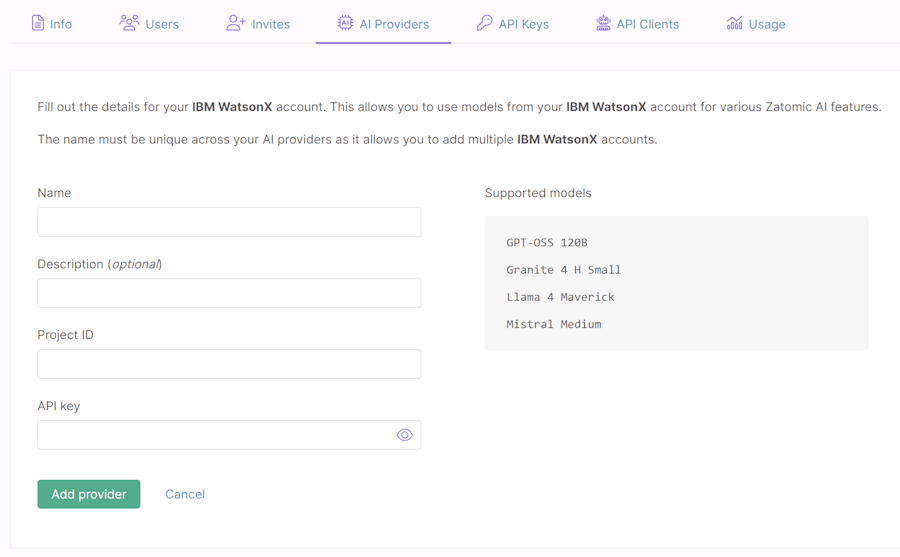Click the robot icon beside API Clients
Viewport: 900px width, 557px height.
[603, 23]
